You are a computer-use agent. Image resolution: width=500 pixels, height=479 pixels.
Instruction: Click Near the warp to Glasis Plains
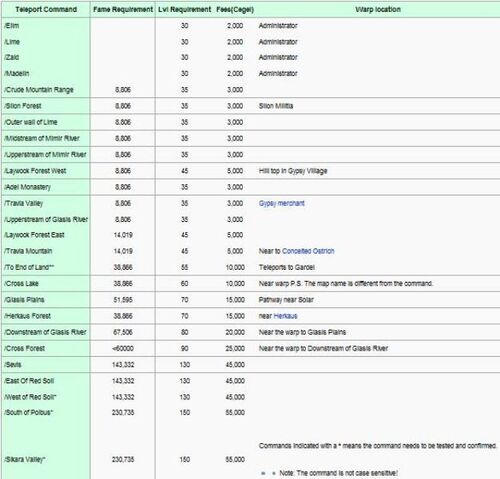point(302,332)
